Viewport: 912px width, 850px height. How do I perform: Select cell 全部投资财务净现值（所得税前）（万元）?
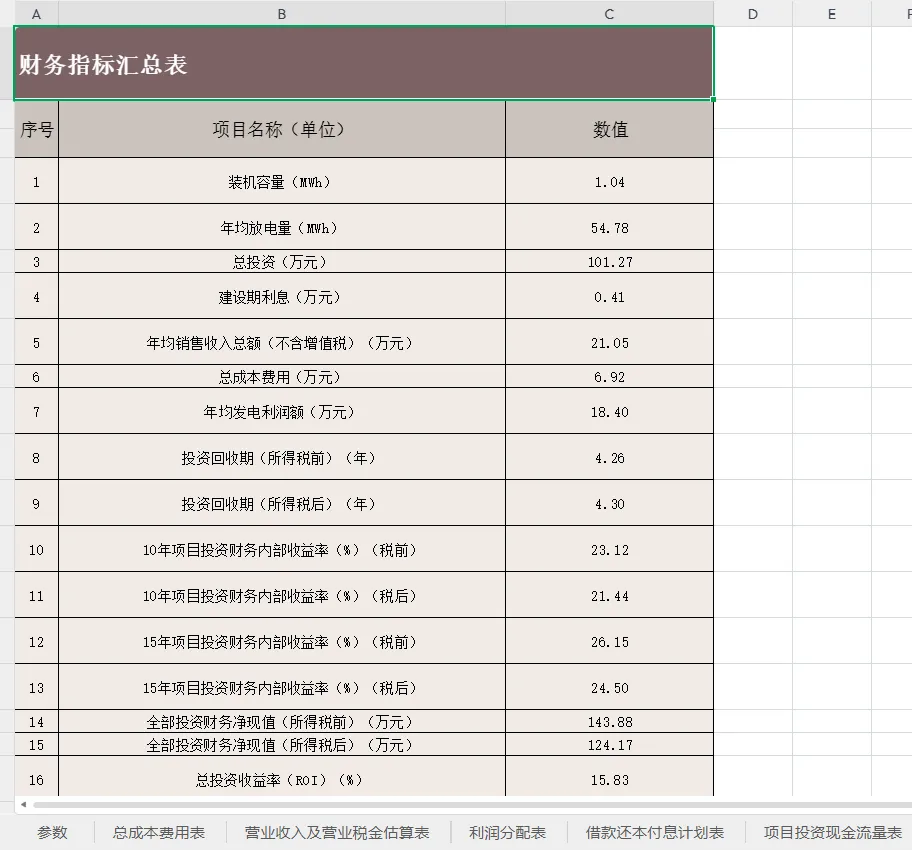tap(282, 721)
